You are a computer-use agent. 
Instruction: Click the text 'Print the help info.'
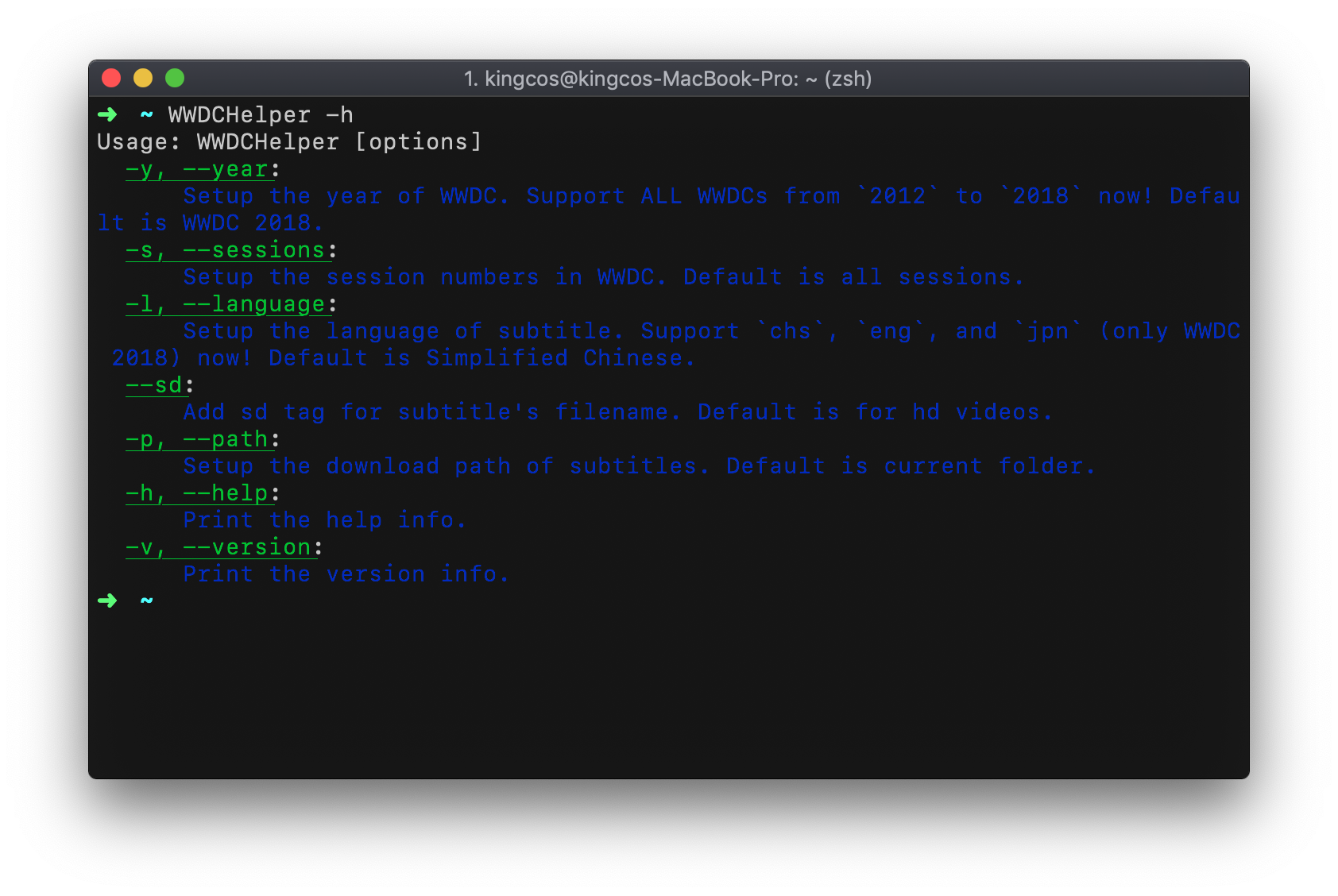pos(324,520)
